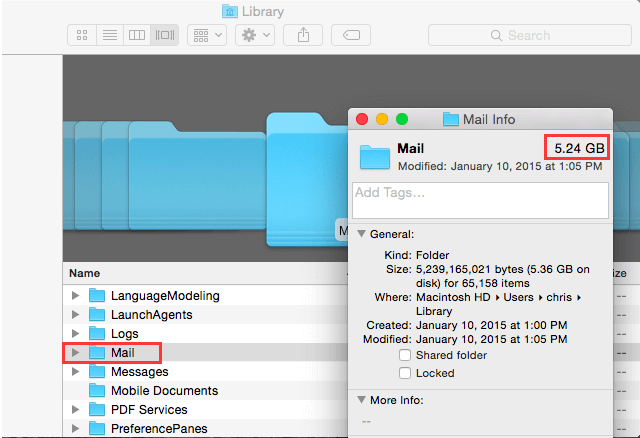Switch Finder to icon view
640x438 pixels.
click(82, 35)
